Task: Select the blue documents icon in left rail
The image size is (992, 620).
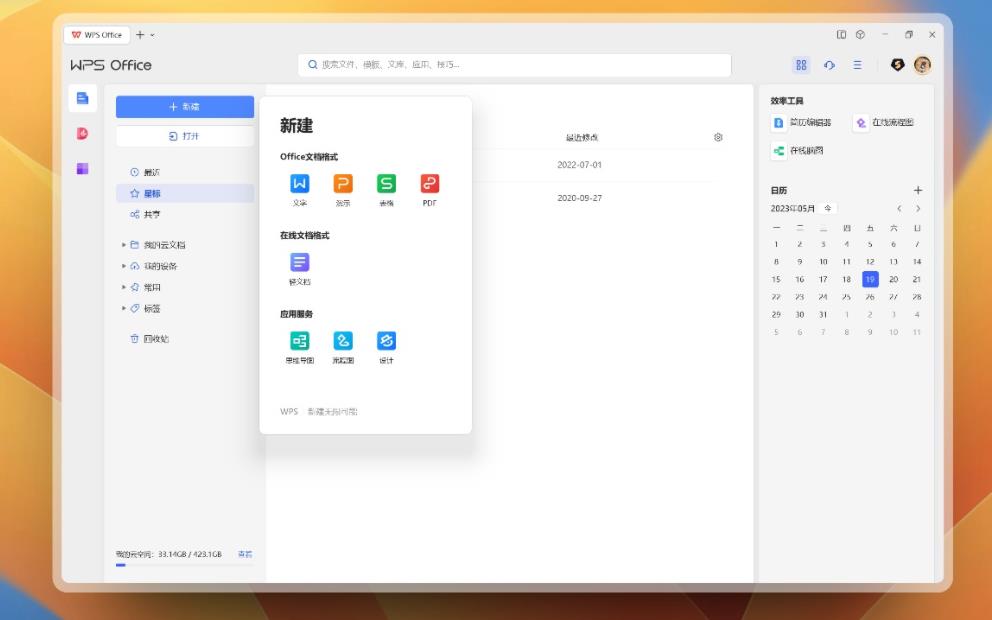Action: tap(82, 98)
